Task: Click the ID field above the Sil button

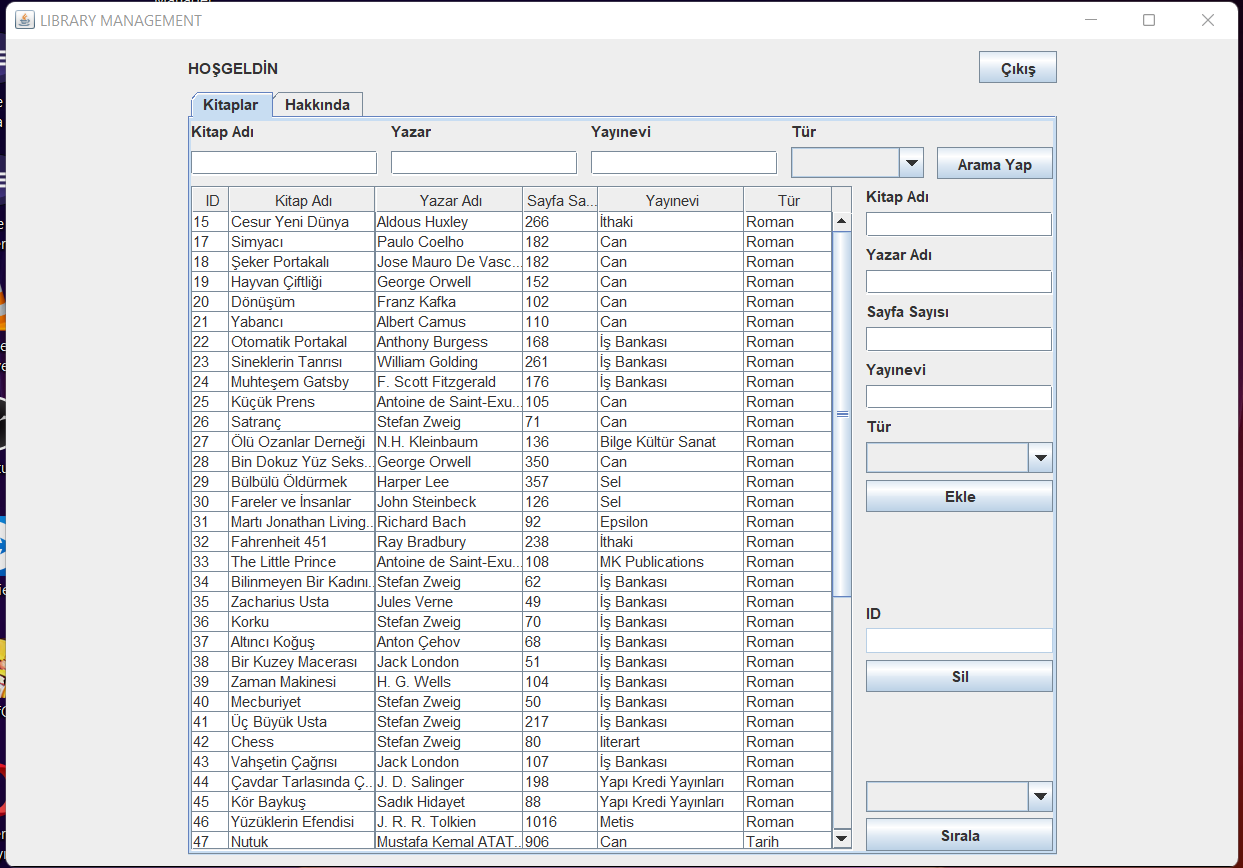Action: 958,640
